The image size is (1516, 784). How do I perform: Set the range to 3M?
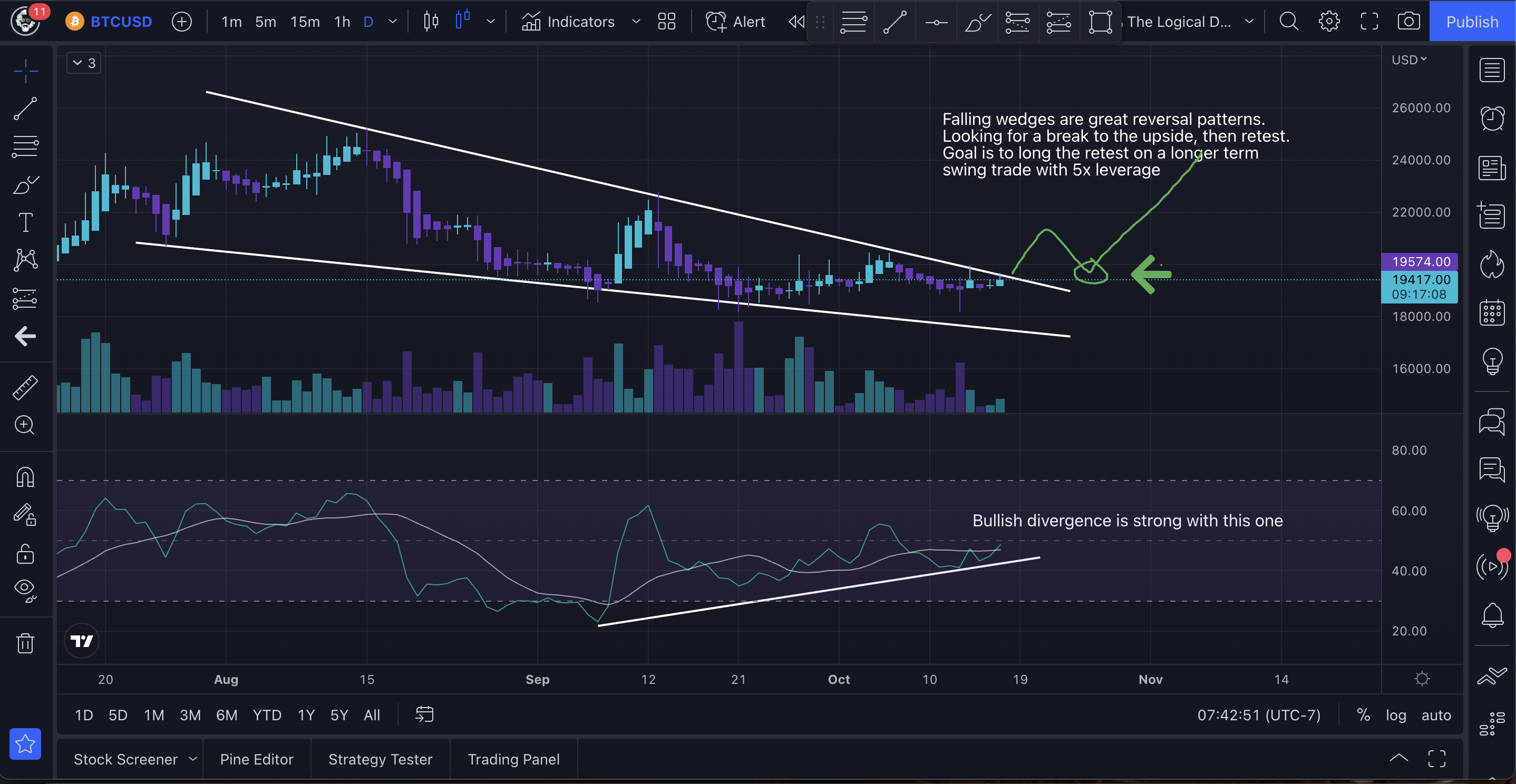click(190, 714)
